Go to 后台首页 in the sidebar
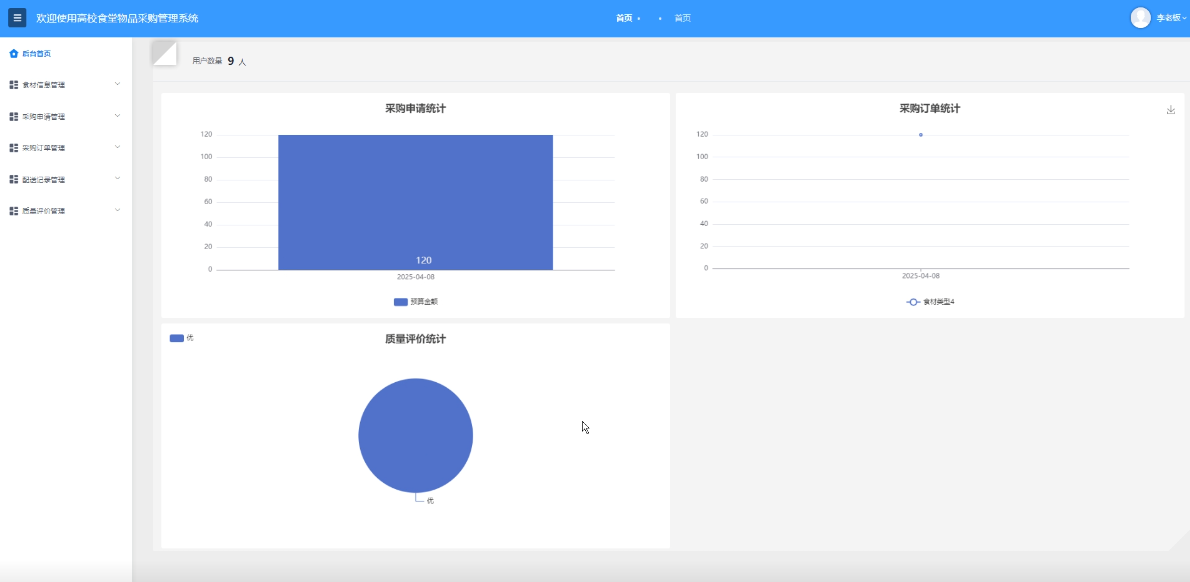 [x=36, y=54]
